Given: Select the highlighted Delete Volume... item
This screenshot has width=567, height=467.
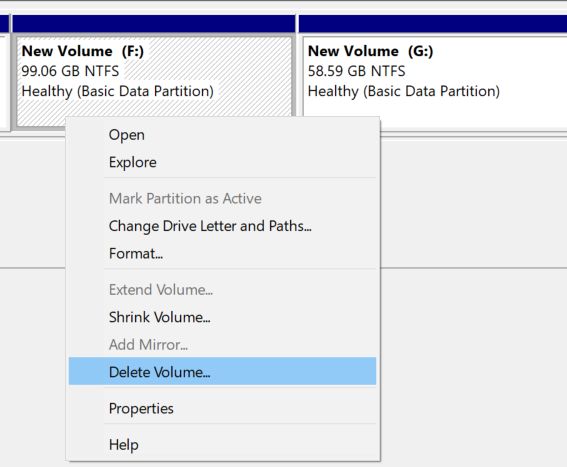Looking at the screenshot, I should (x=222, y=372).
